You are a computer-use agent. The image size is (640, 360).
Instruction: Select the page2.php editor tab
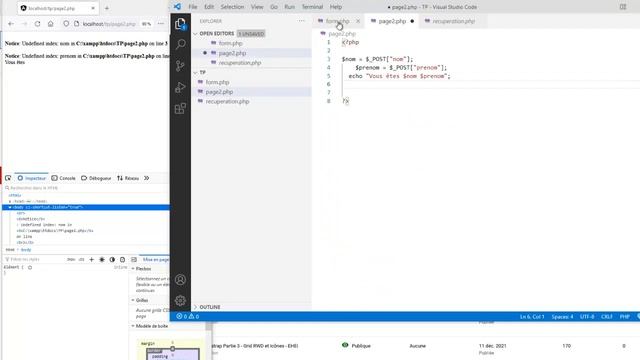click(x=392, y=21)
